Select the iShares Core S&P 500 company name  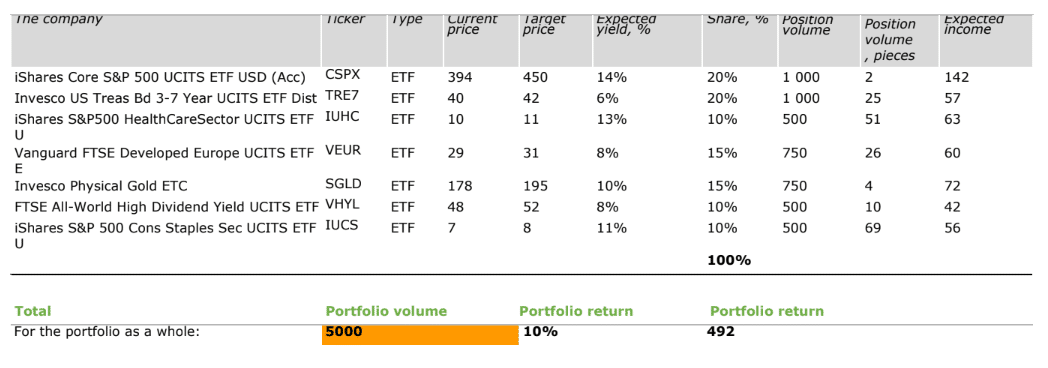pos(160,77)
